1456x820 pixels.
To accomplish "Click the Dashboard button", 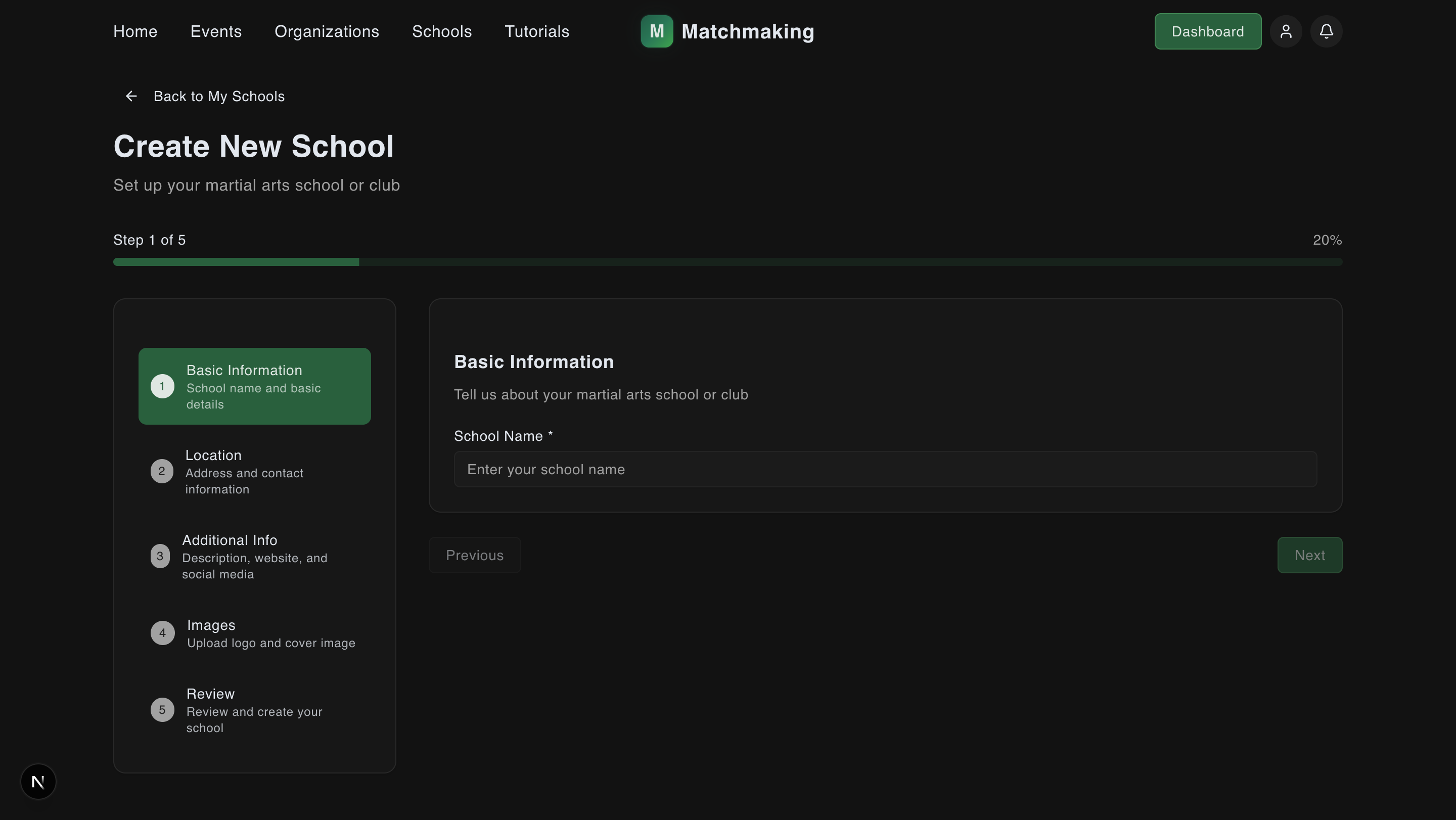I will (1208, 31).
